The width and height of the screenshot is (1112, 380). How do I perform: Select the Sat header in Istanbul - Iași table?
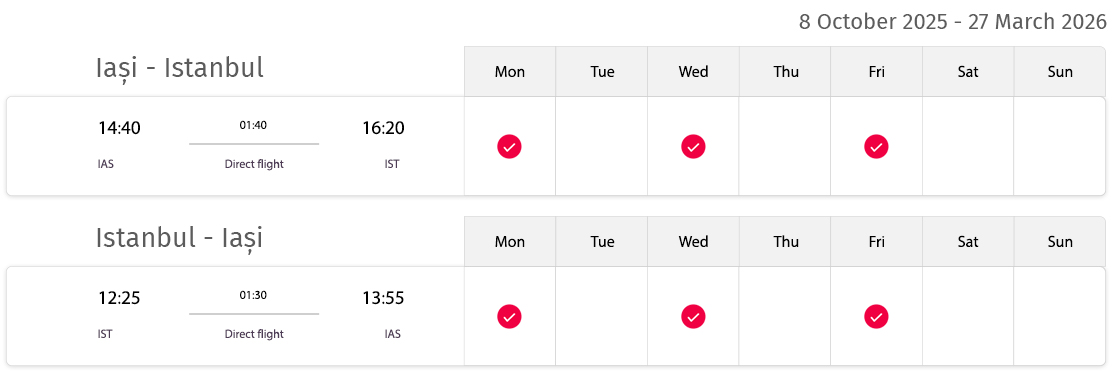(968, 242)
